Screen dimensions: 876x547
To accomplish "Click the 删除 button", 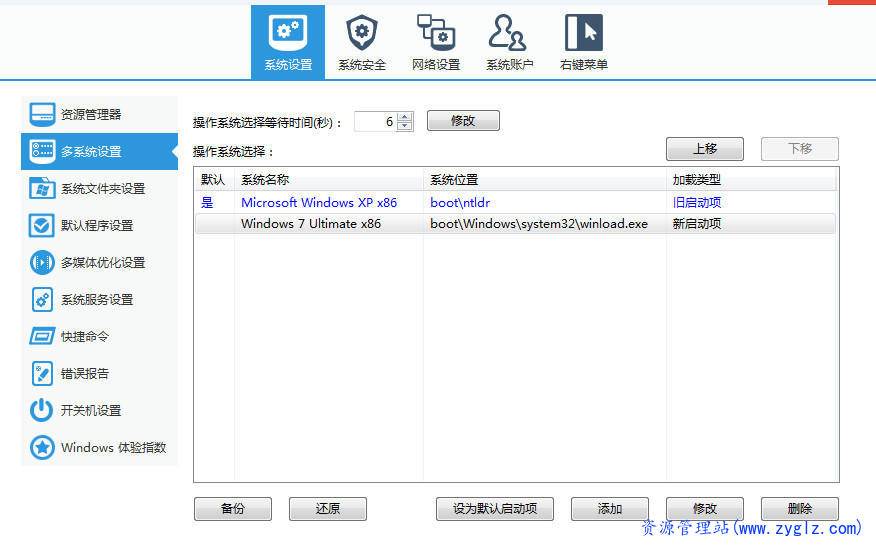I will [799, 509].
